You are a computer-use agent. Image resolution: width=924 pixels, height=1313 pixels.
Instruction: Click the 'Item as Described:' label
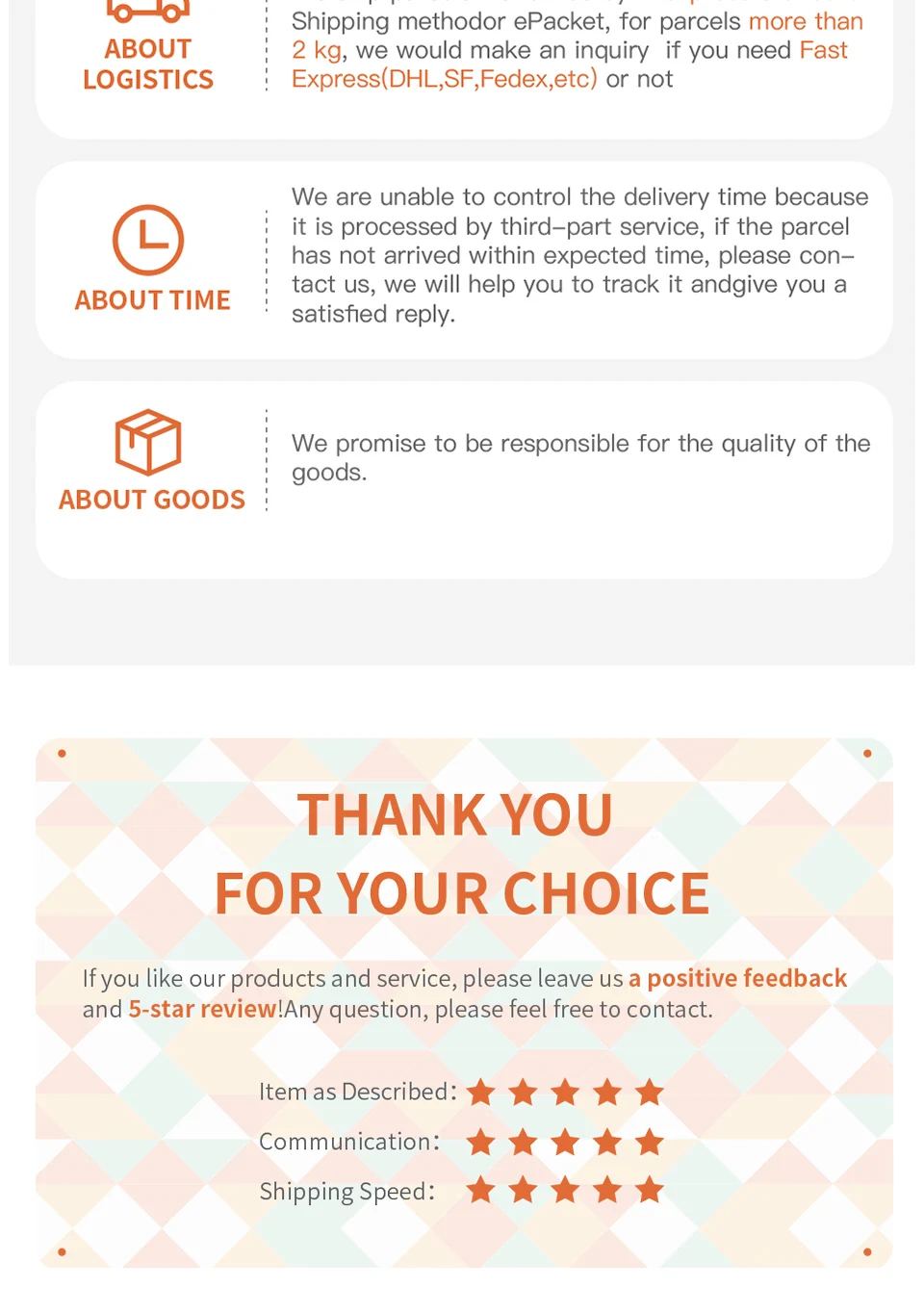pos(357,1092)
